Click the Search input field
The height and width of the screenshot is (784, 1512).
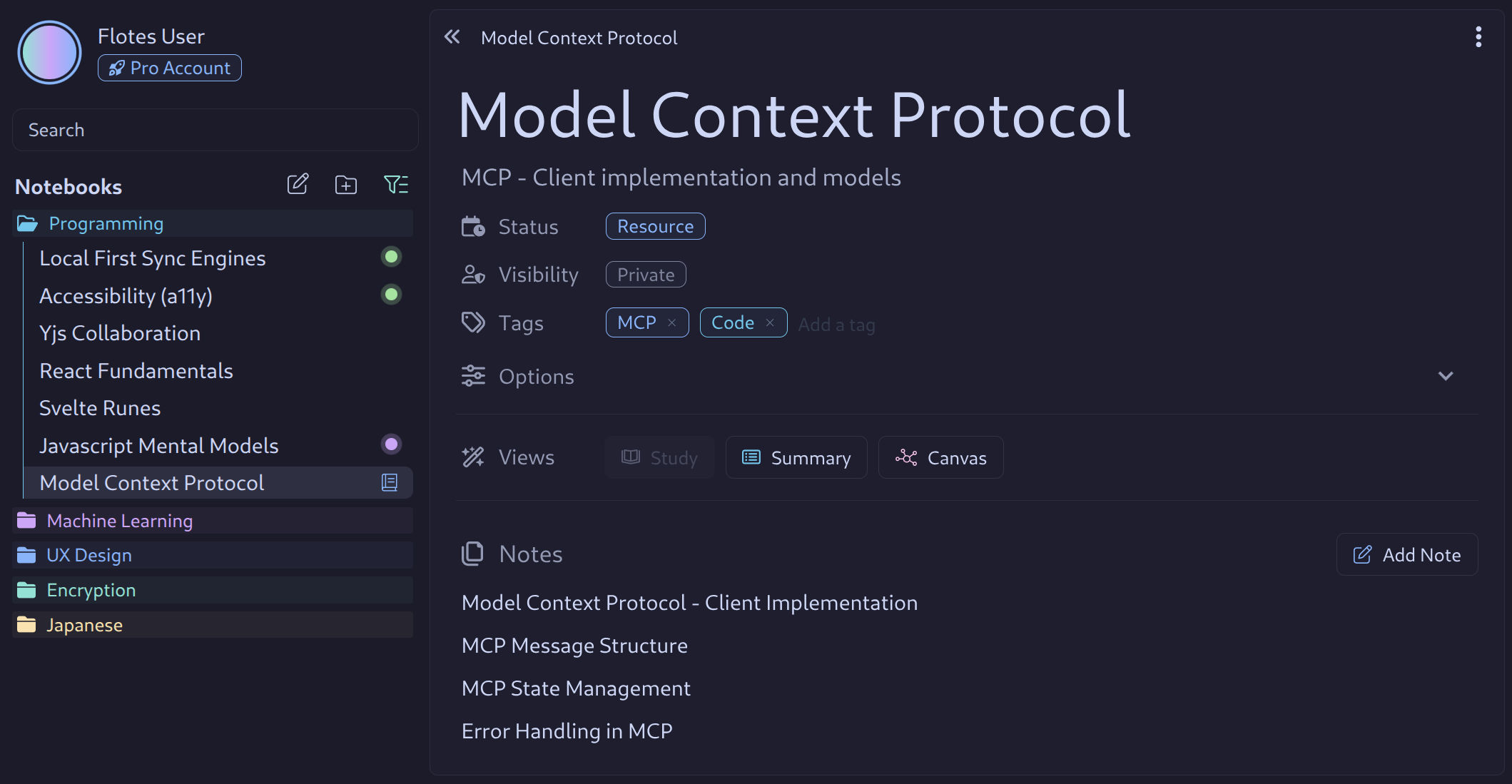coord(215,130)
